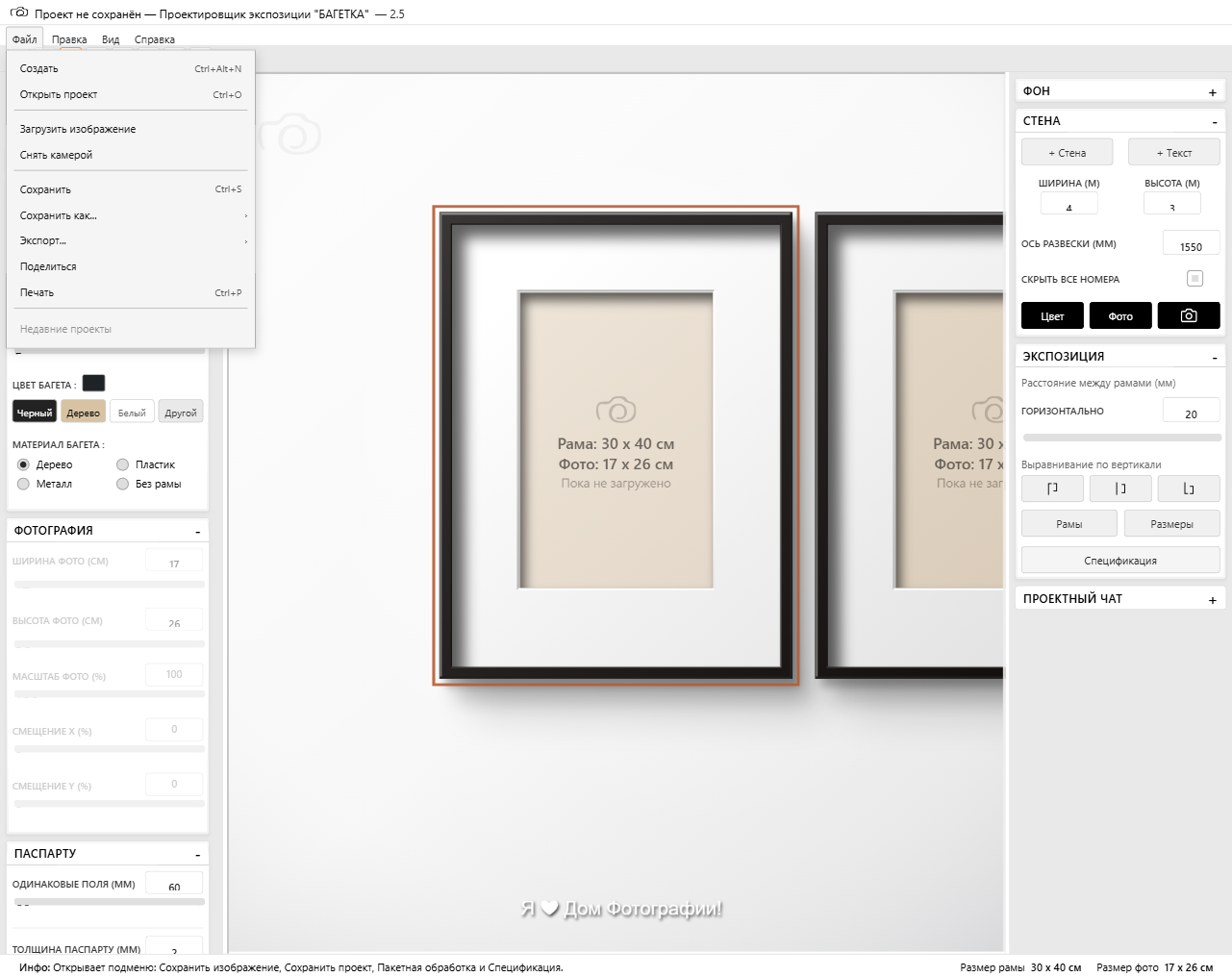Viewport: 1232px width, 977px height.
Task: Click the + Стена button
Action: pyautogui.click(x=1067, y=152)
